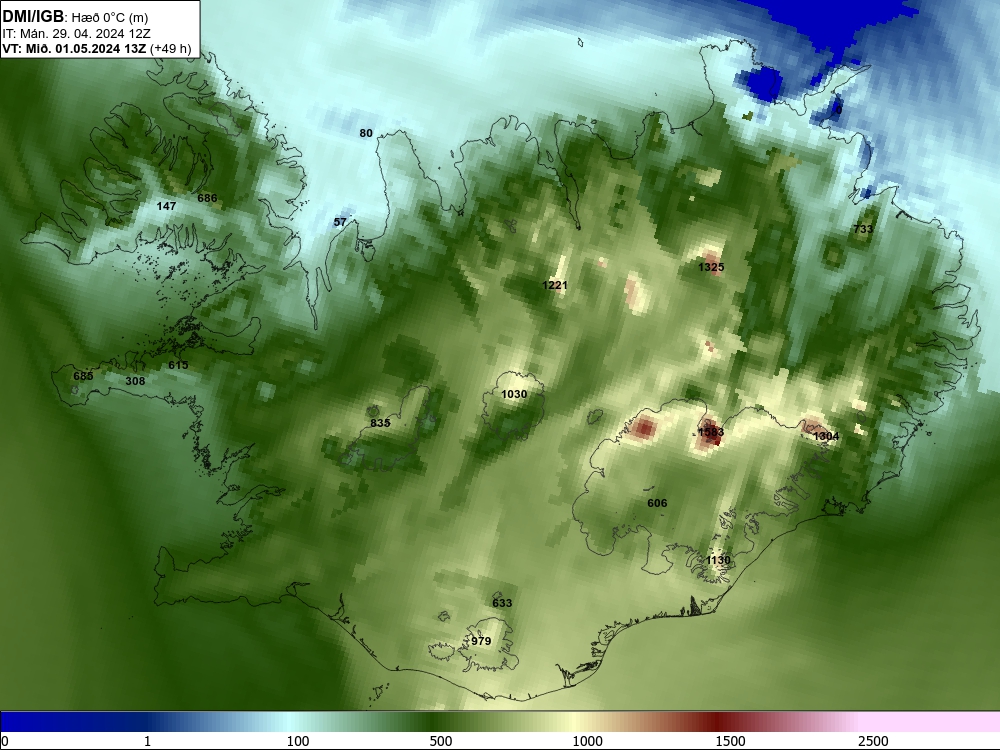Click the 147 elevation value
Screen dimensions: 1000x750
166,206
